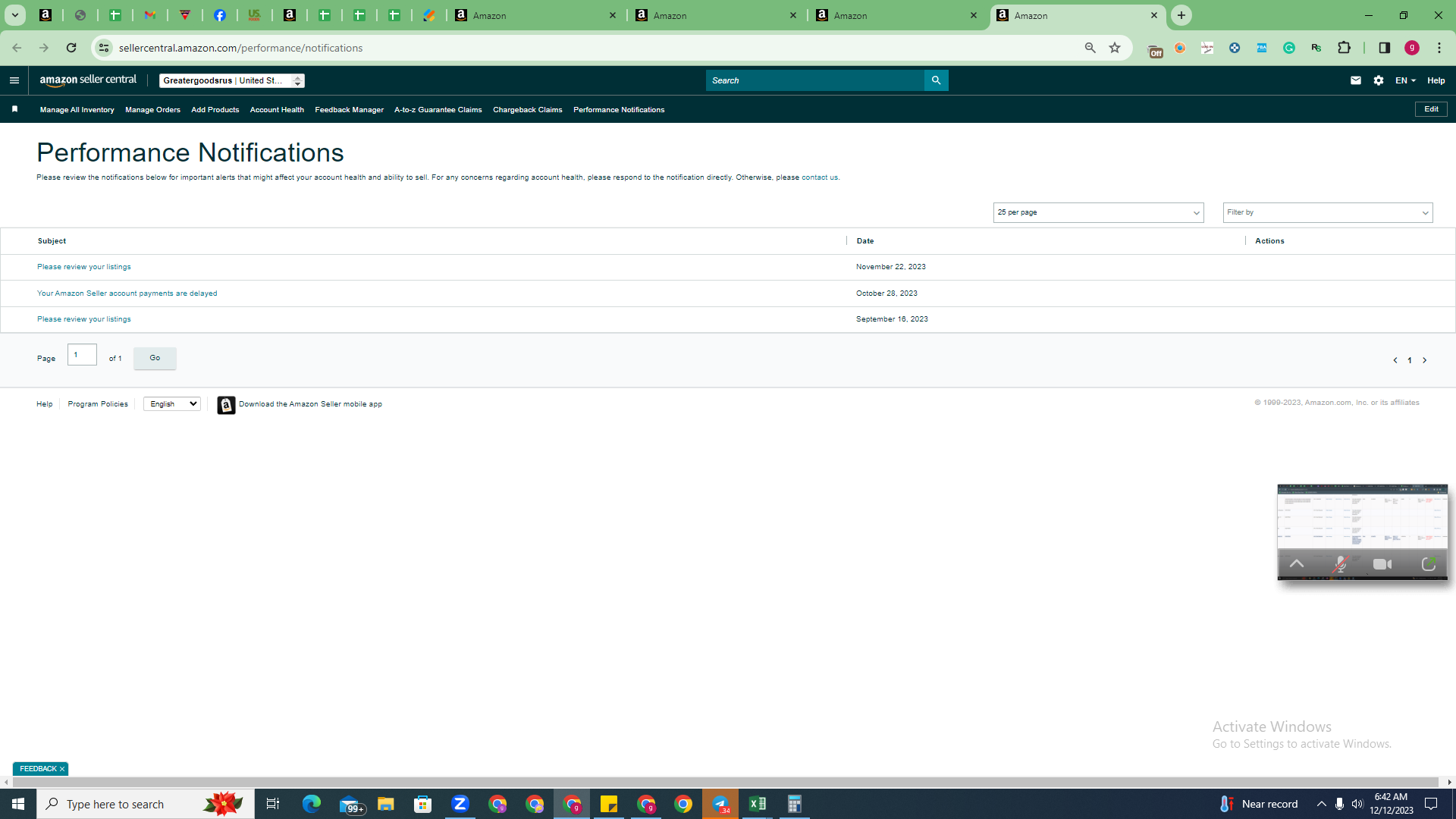Toggle the Chrome side panel
Screen dimensions: 1456x819
pyautogui.click(x=1385, y=48)
